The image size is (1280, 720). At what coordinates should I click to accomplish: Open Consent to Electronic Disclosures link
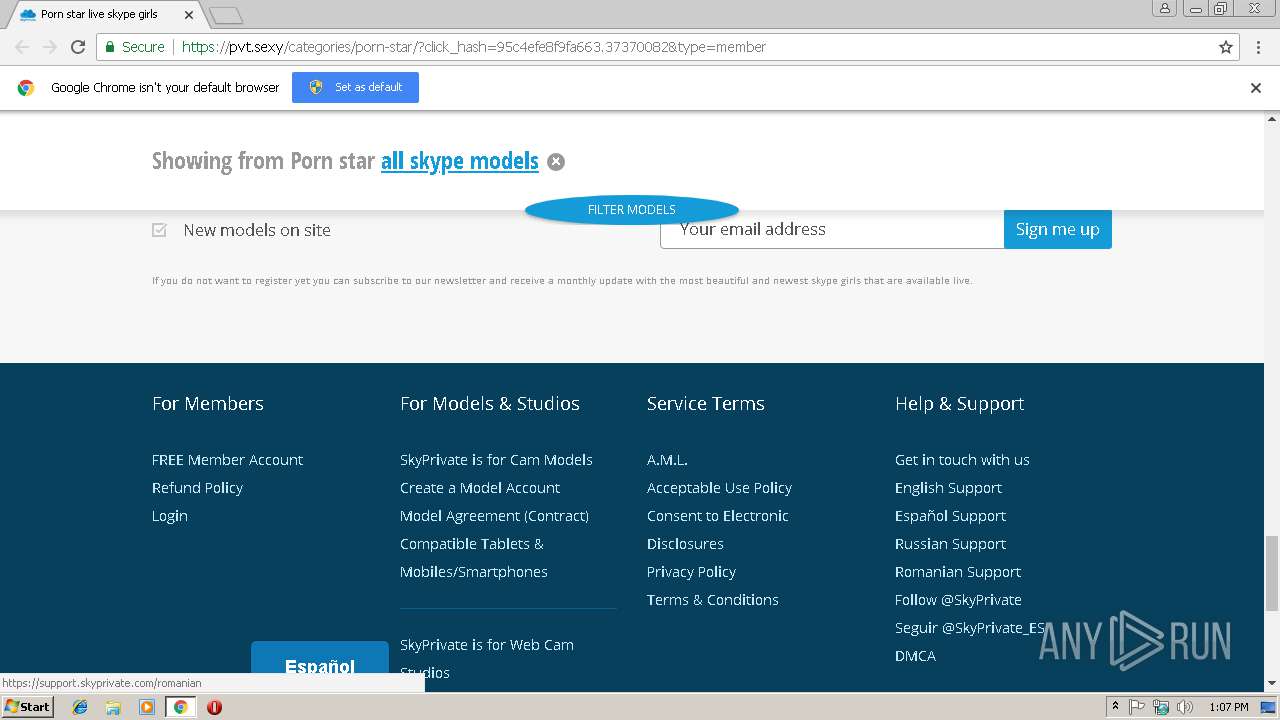pyautogui.click(x=718, y=530)
